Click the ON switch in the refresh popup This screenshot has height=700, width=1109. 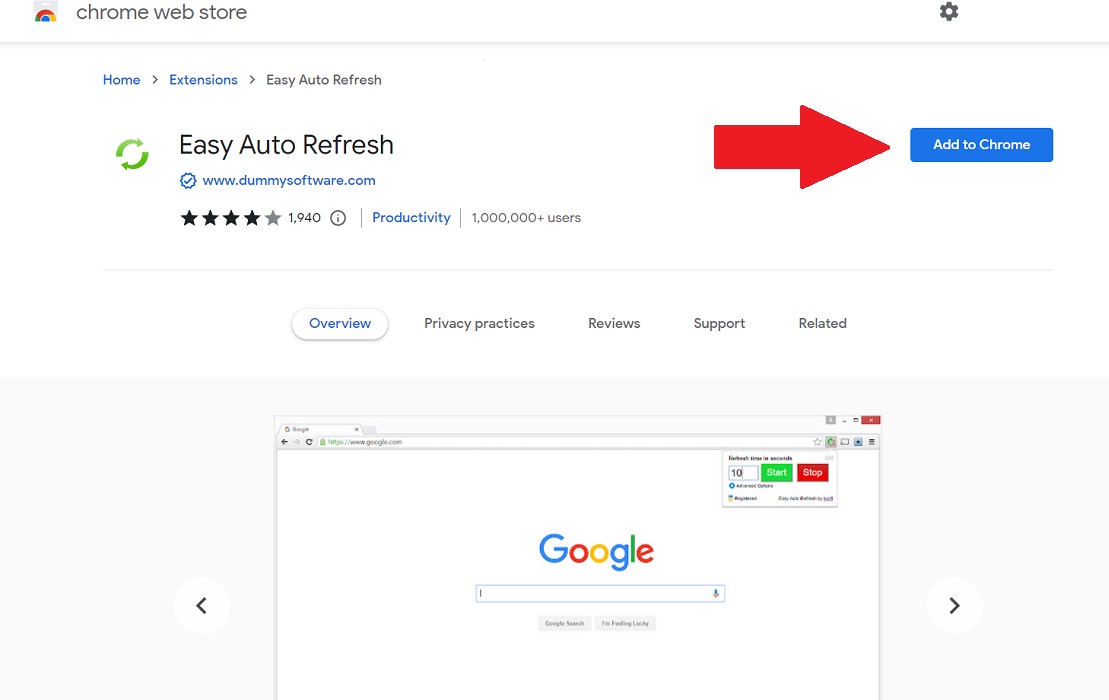point(829,458)
